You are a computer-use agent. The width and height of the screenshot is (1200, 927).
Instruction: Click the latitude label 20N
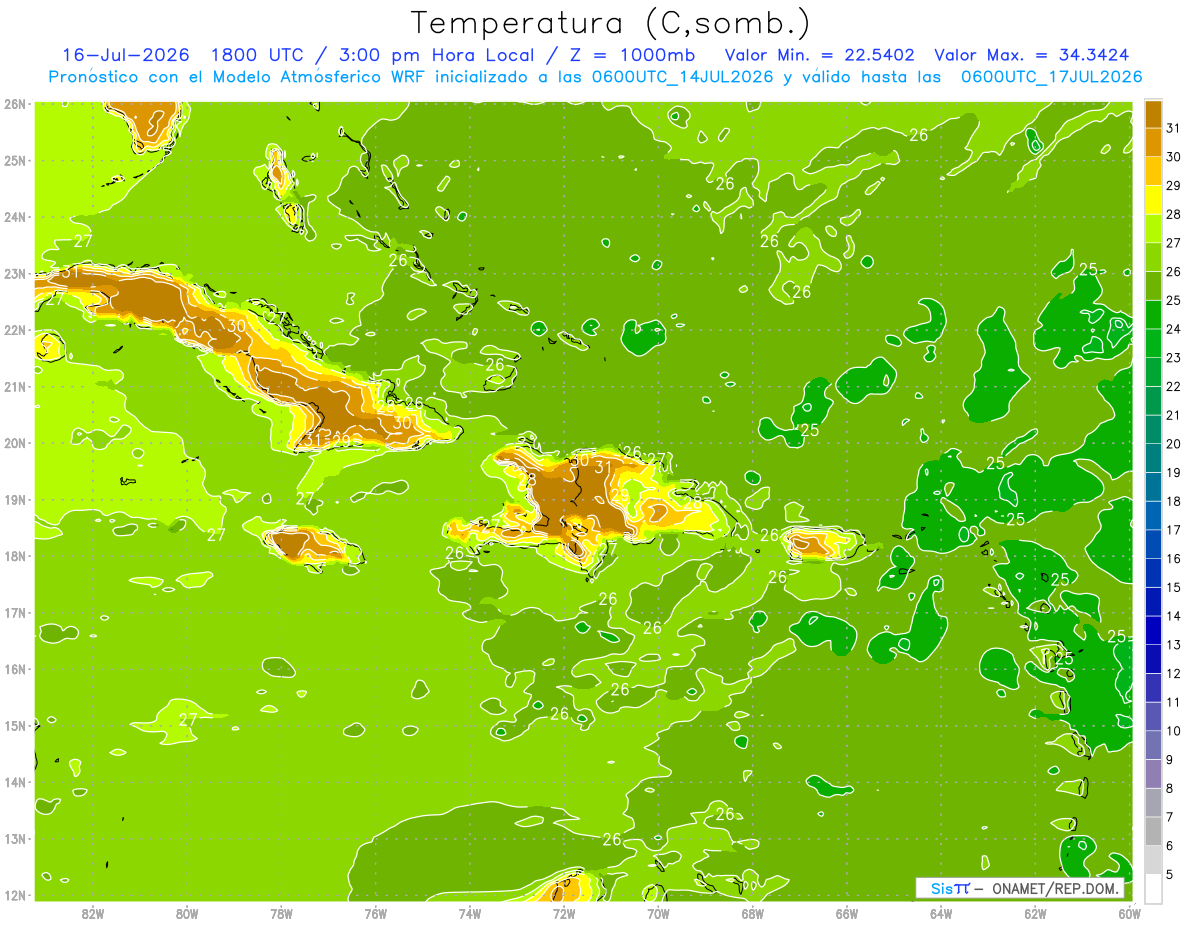click(x=14, y=443)
